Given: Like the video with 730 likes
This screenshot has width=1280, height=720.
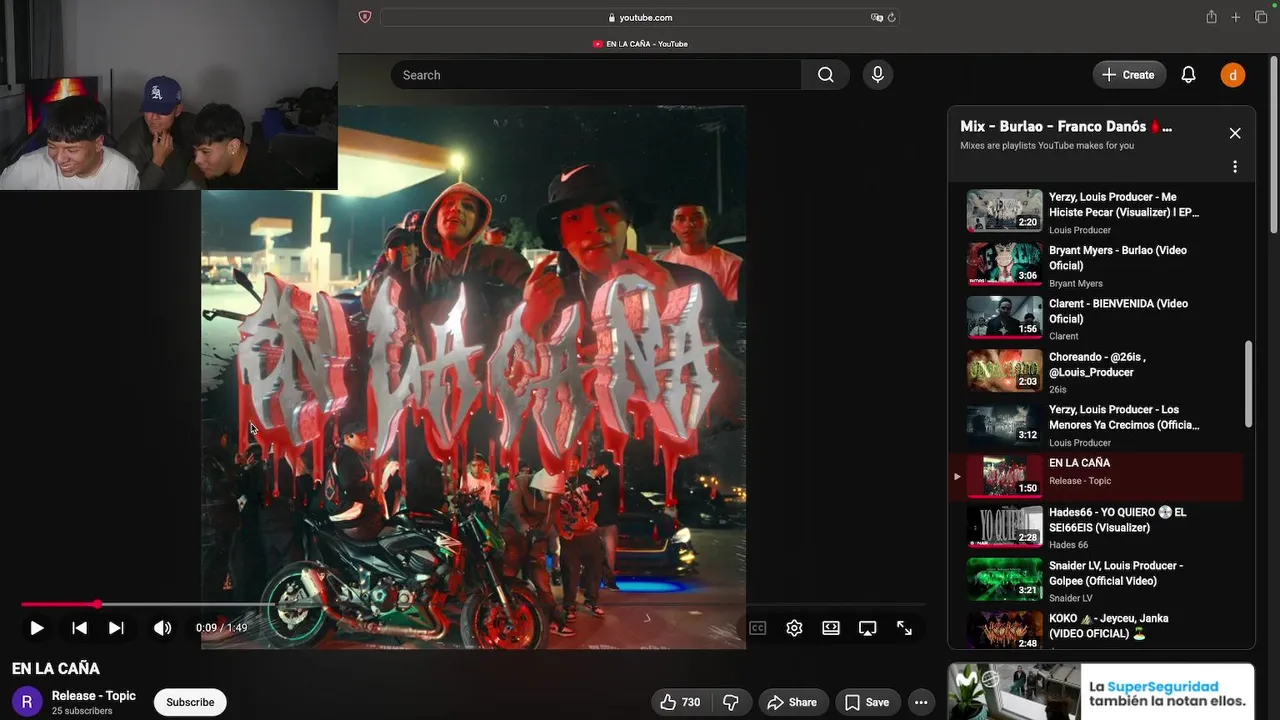Looking at the screenshot, I should point(679,702).
